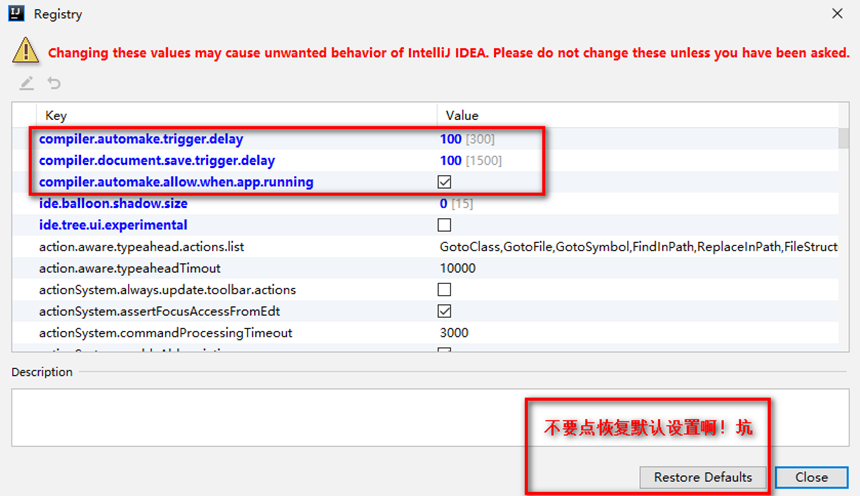860x496 pixels.
Task: Enable actionSystem.always.update.toolbar.actions checkbox
Action: click(x=445, y=290)
